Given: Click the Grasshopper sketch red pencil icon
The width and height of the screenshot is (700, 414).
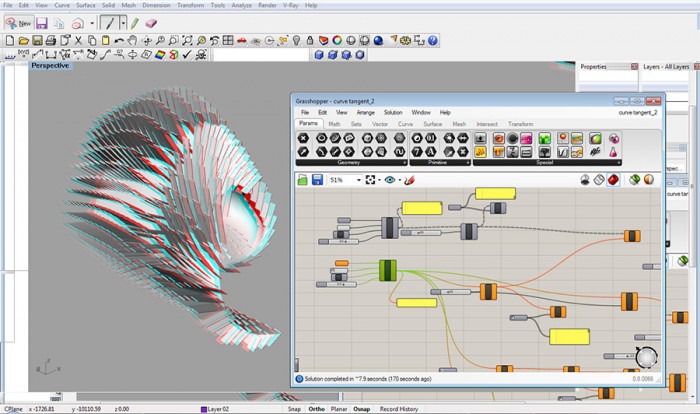Looking at the screenshot, I should point(409,180).
